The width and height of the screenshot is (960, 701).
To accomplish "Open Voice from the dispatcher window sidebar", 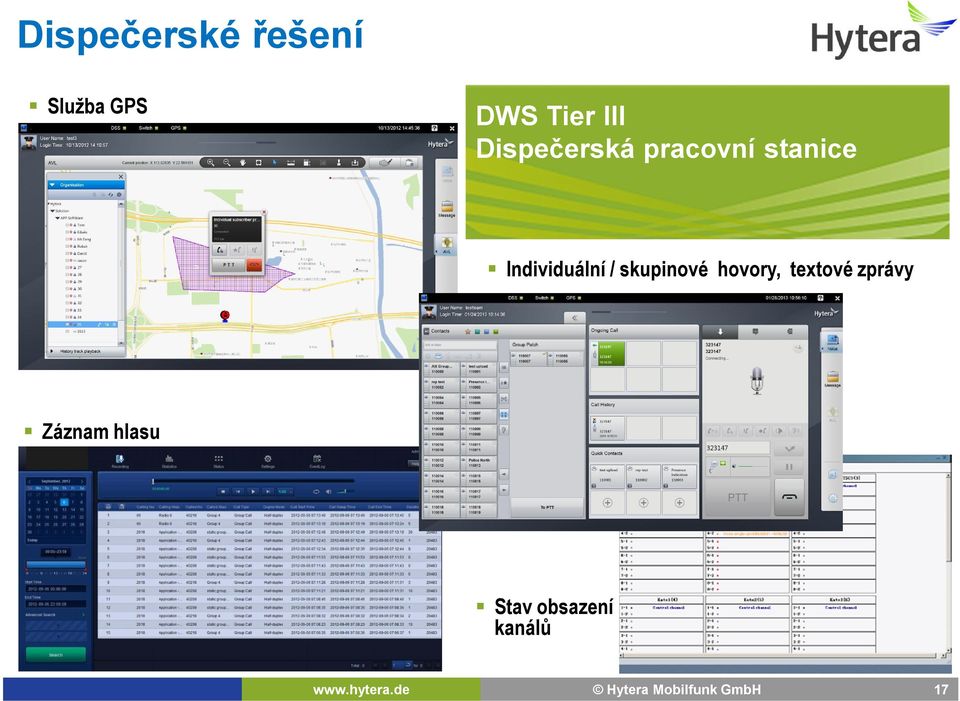I will click(833, 341).
